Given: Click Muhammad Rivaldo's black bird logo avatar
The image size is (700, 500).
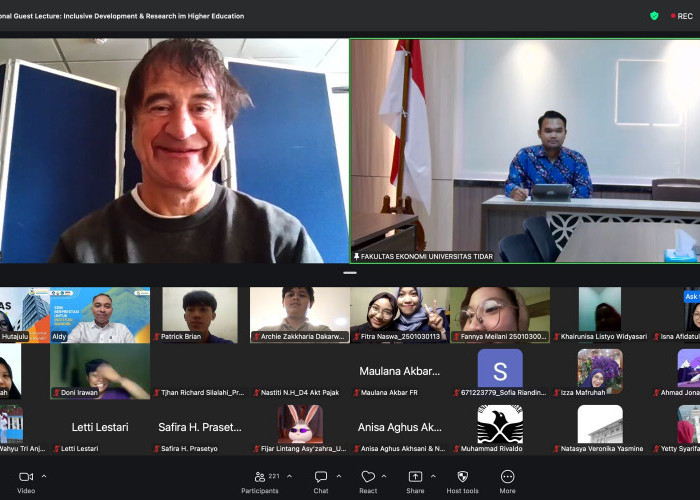Looking at the screenshot, I should coord(500,424).
